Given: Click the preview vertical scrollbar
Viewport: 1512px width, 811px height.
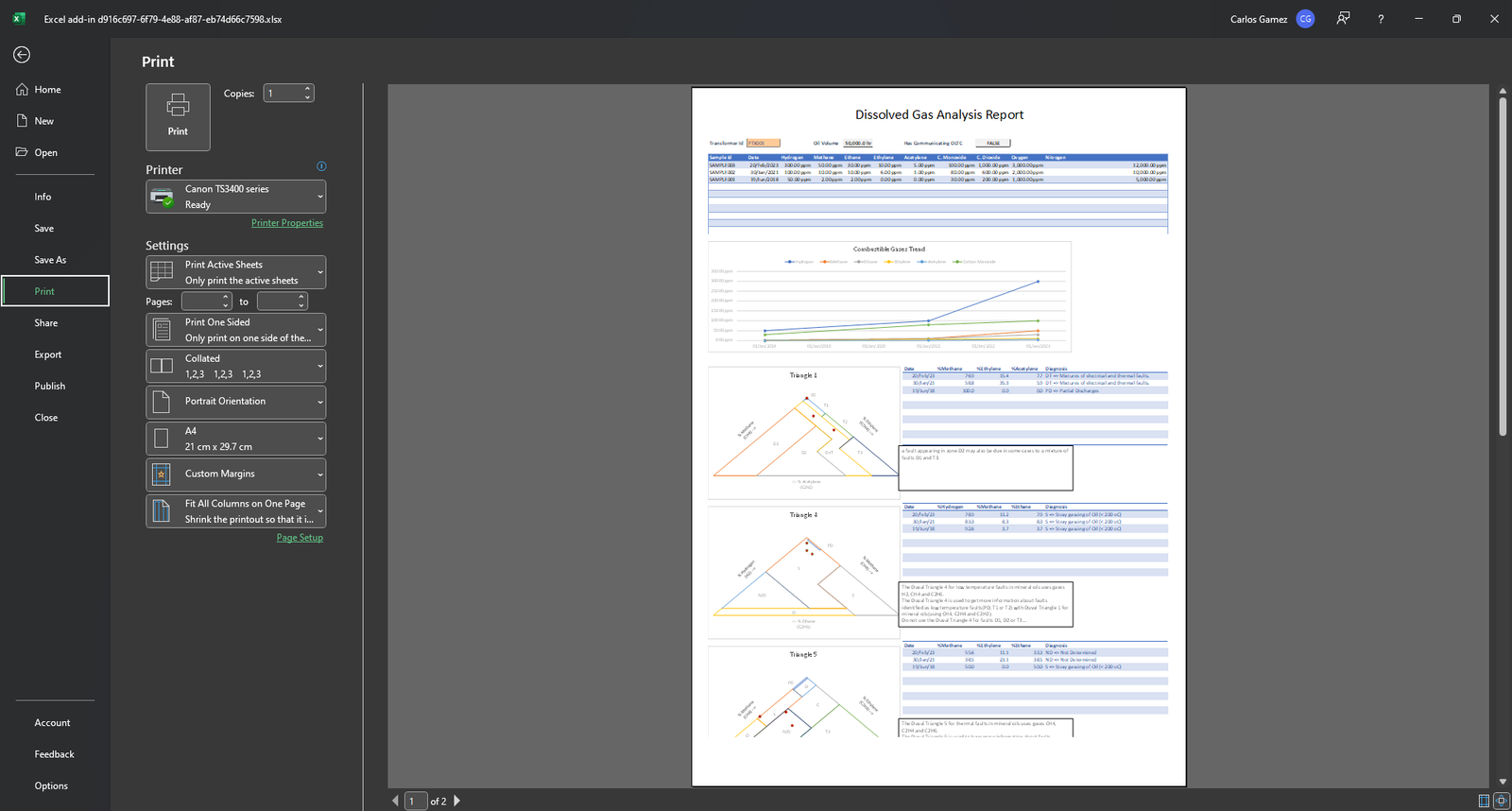Looking at the screenshot, I should (1503, 267).
